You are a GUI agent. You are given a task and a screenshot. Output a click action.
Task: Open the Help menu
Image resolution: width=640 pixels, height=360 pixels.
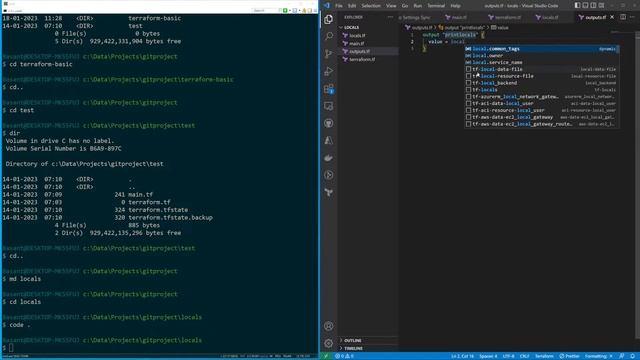coord(456,6)
